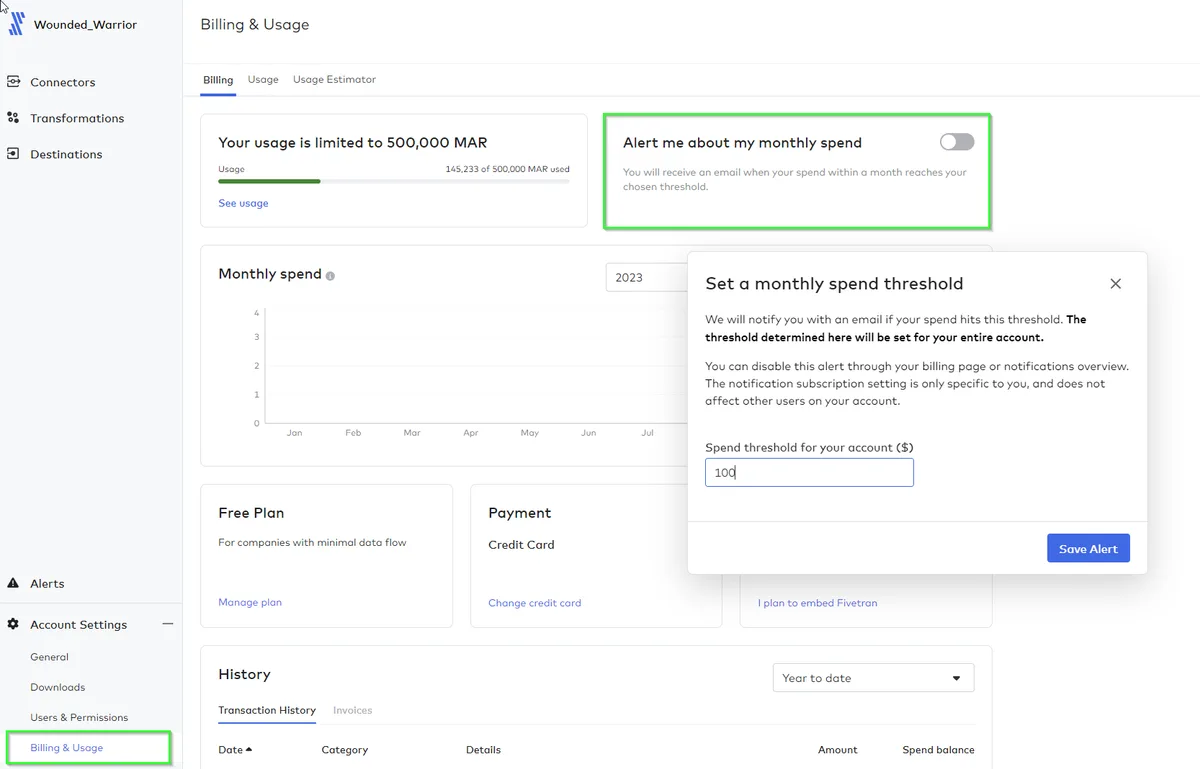Image resolution: width=1200 pixels, height=769 pixels.
Task: Switch to the Usage tab
Action: pyautogui.click(x=263, y=80)
